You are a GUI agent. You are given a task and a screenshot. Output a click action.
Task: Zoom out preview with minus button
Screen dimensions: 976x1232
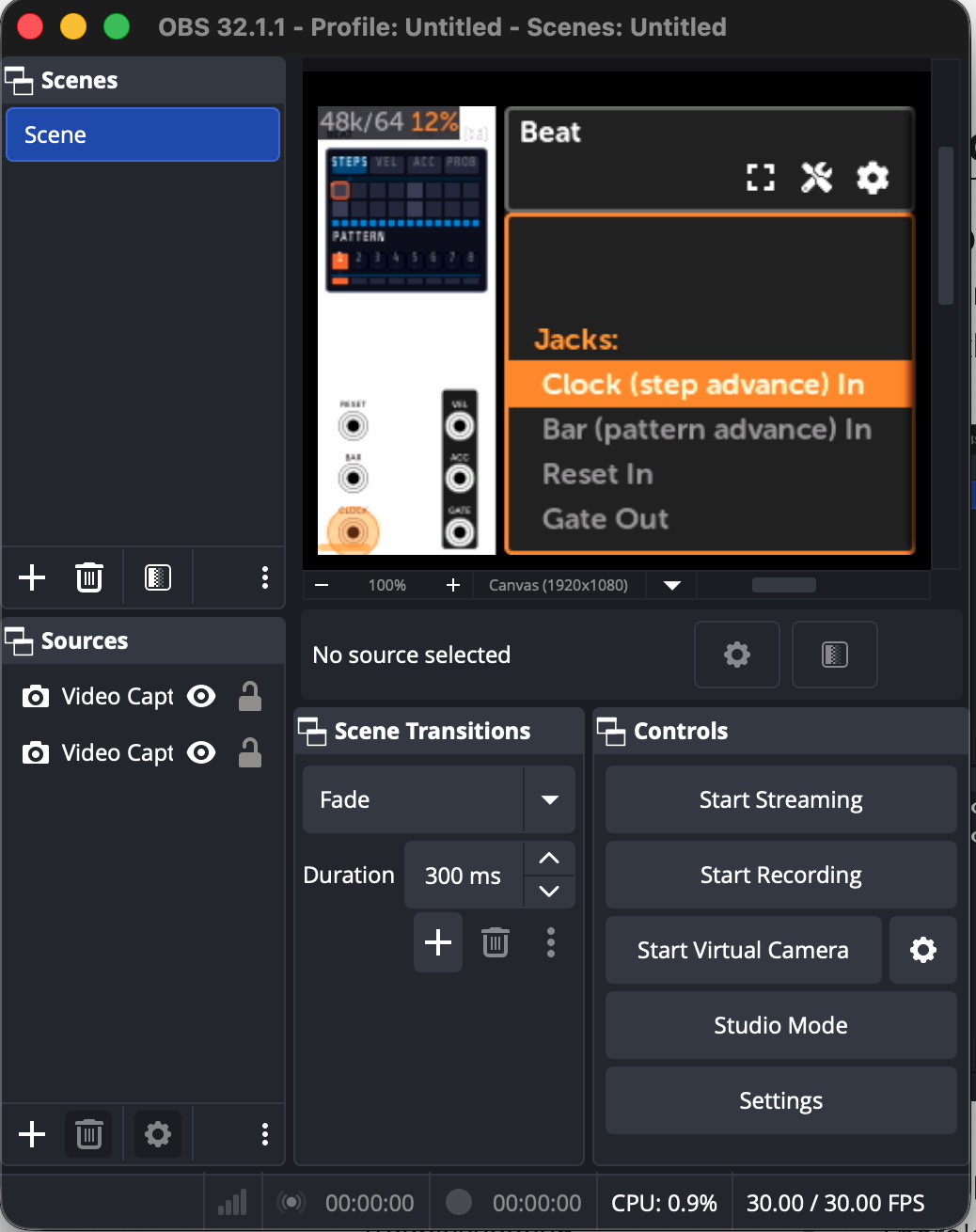point(322,585)
